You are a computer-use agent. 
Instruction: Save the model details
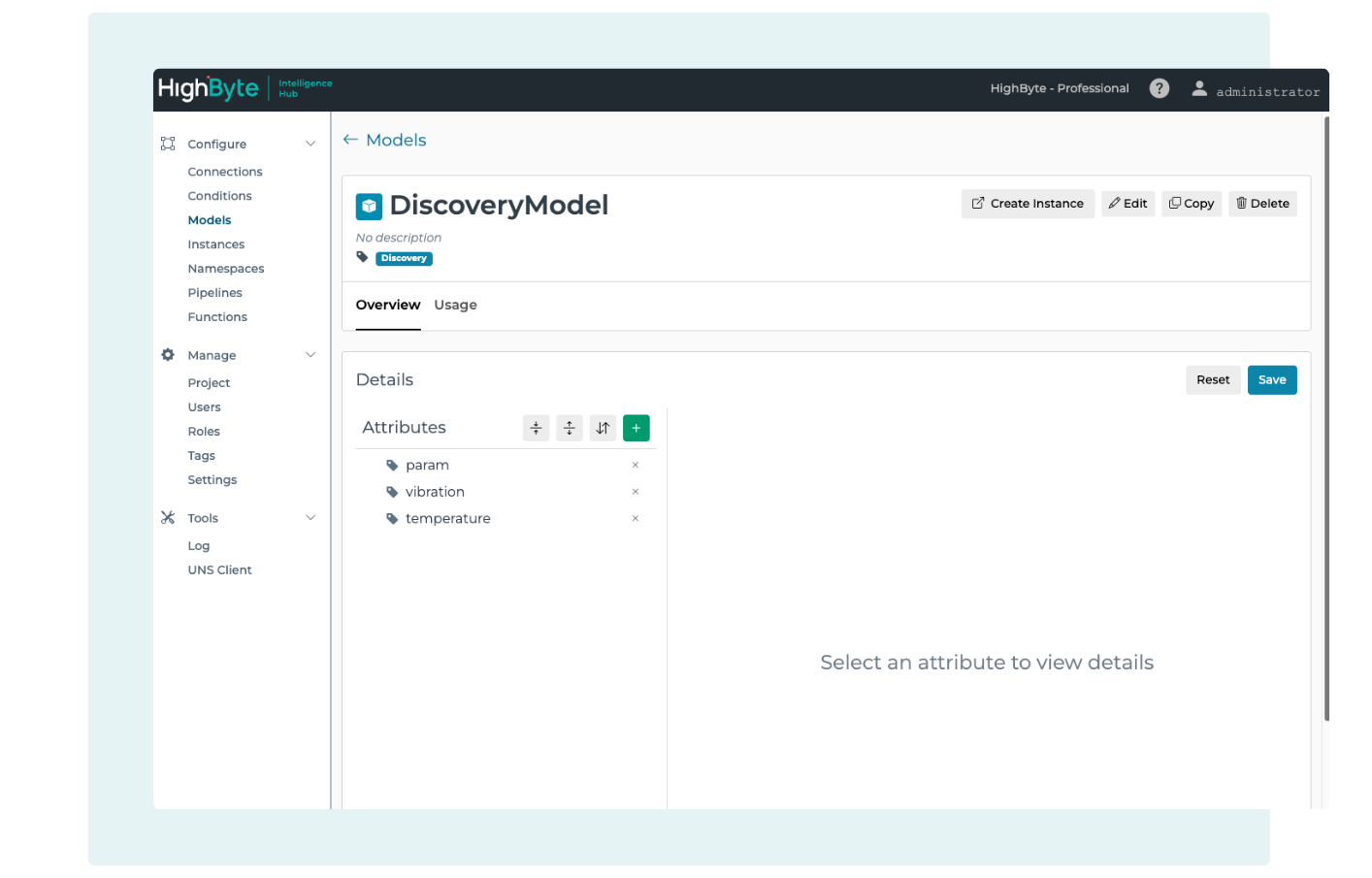[x=1271, y=380]
